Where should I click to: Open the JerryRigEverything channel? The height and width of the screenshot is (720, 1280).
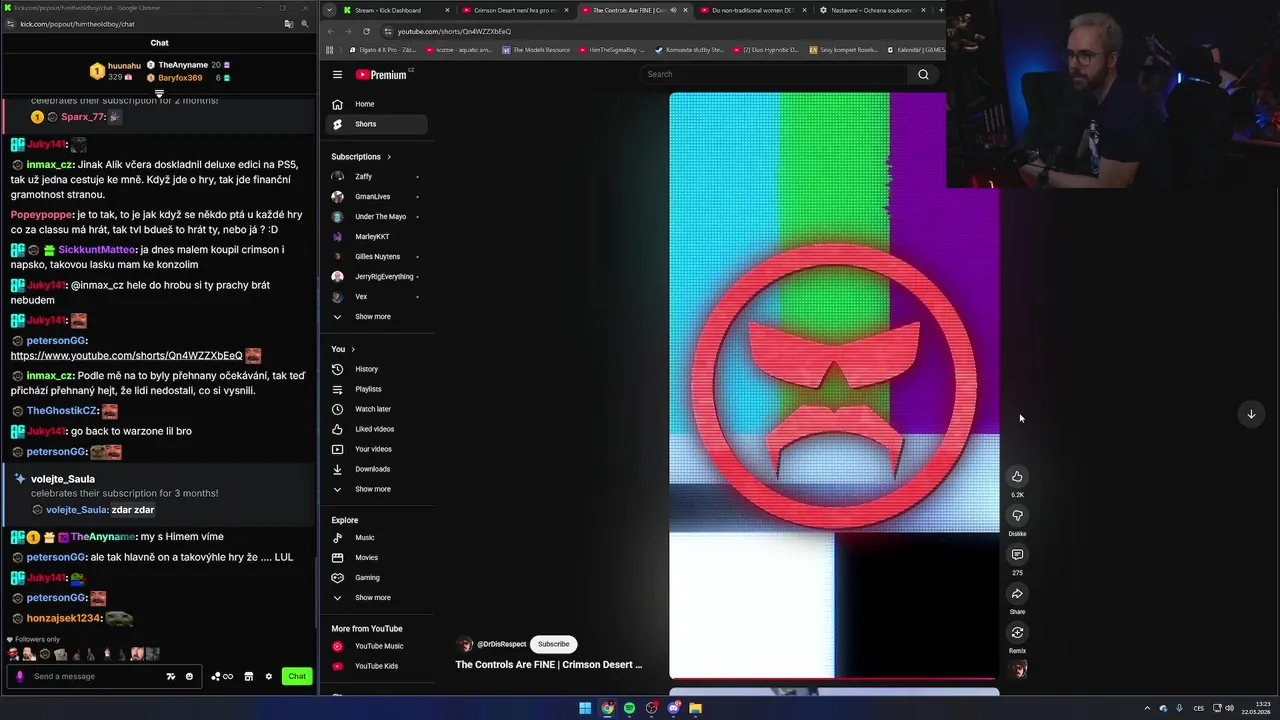[x=376, y=277]
